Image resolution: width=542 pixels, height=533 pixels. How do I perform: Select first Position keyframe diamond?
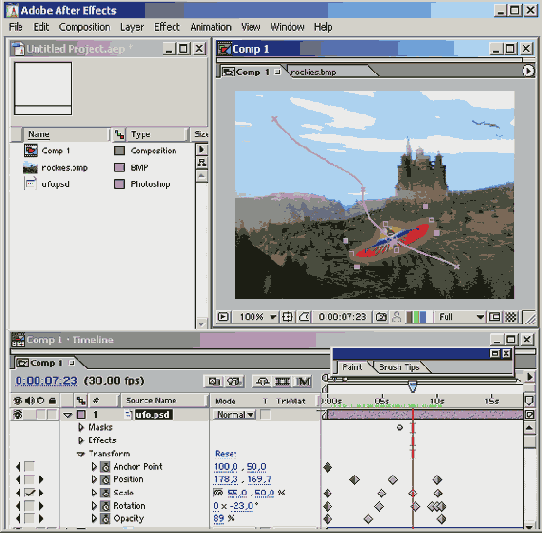coord(354,480)
